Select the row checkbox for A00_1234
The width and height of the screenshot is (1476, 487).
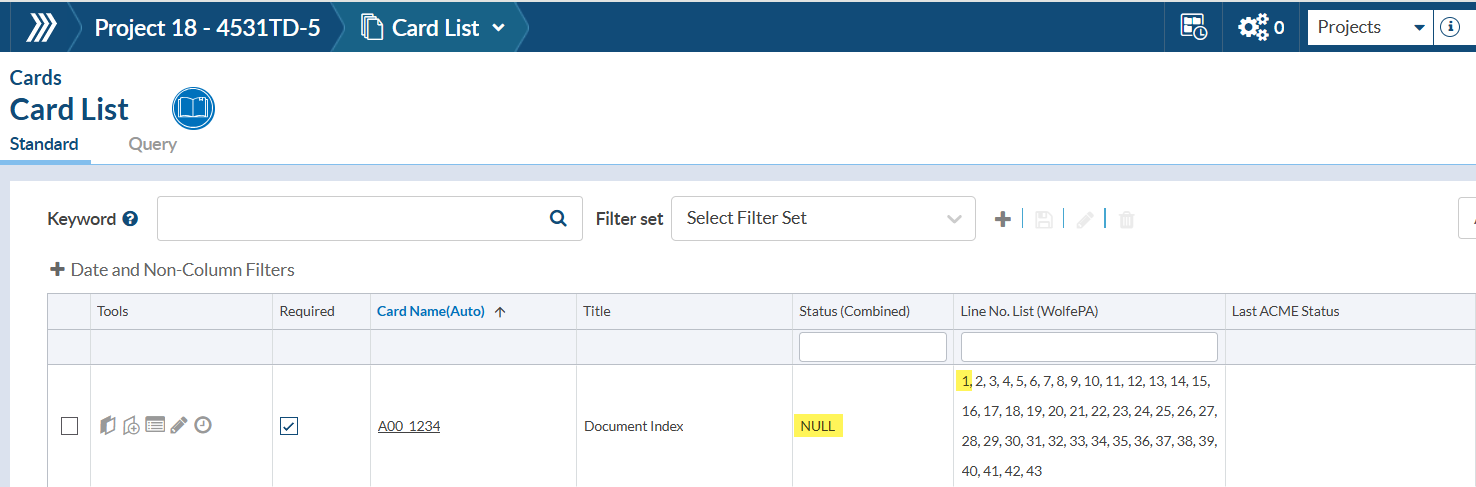coord(69,426)
